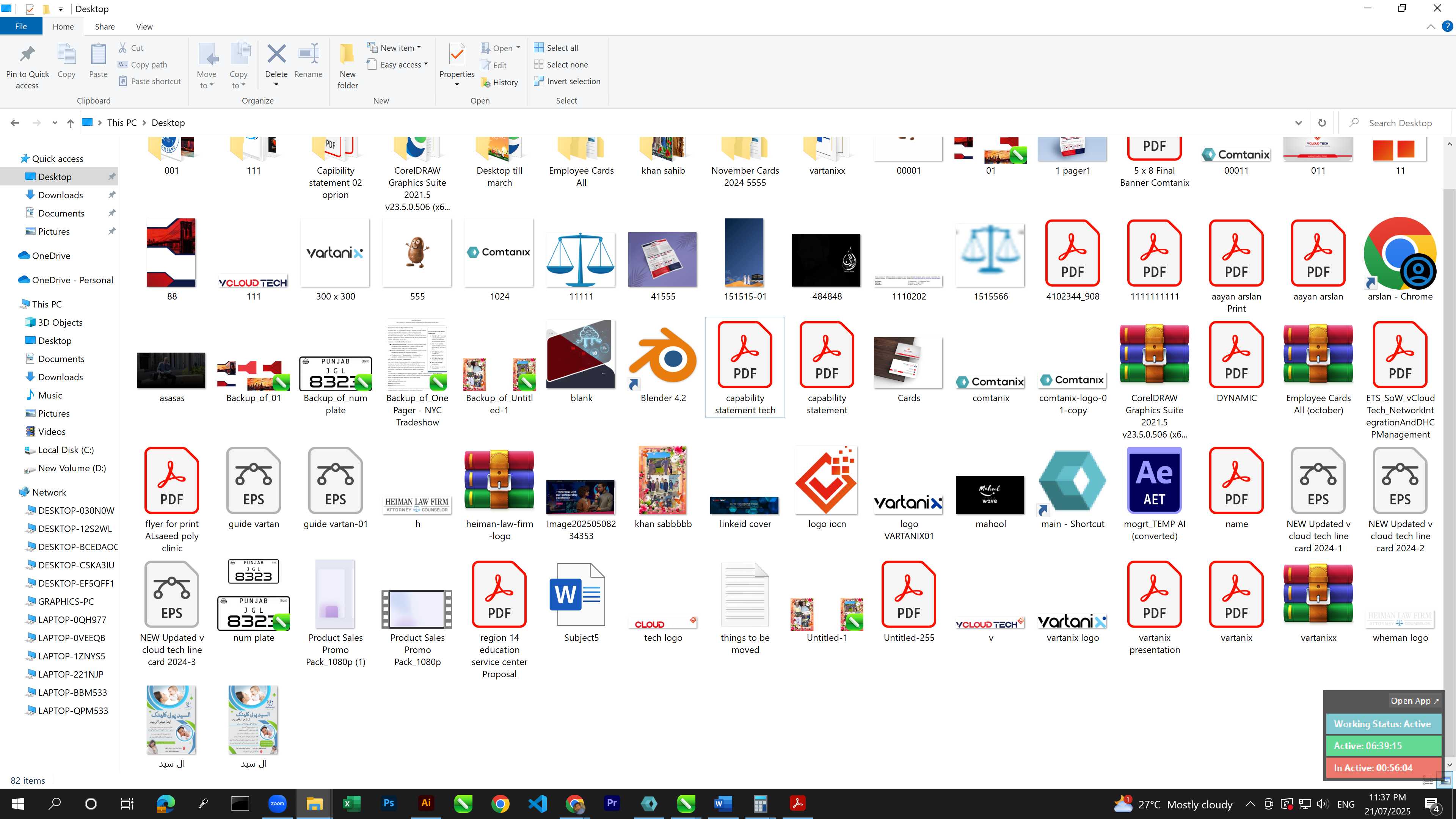Select Product Sales Promo Pack_1080p video

tap(417, 609)
